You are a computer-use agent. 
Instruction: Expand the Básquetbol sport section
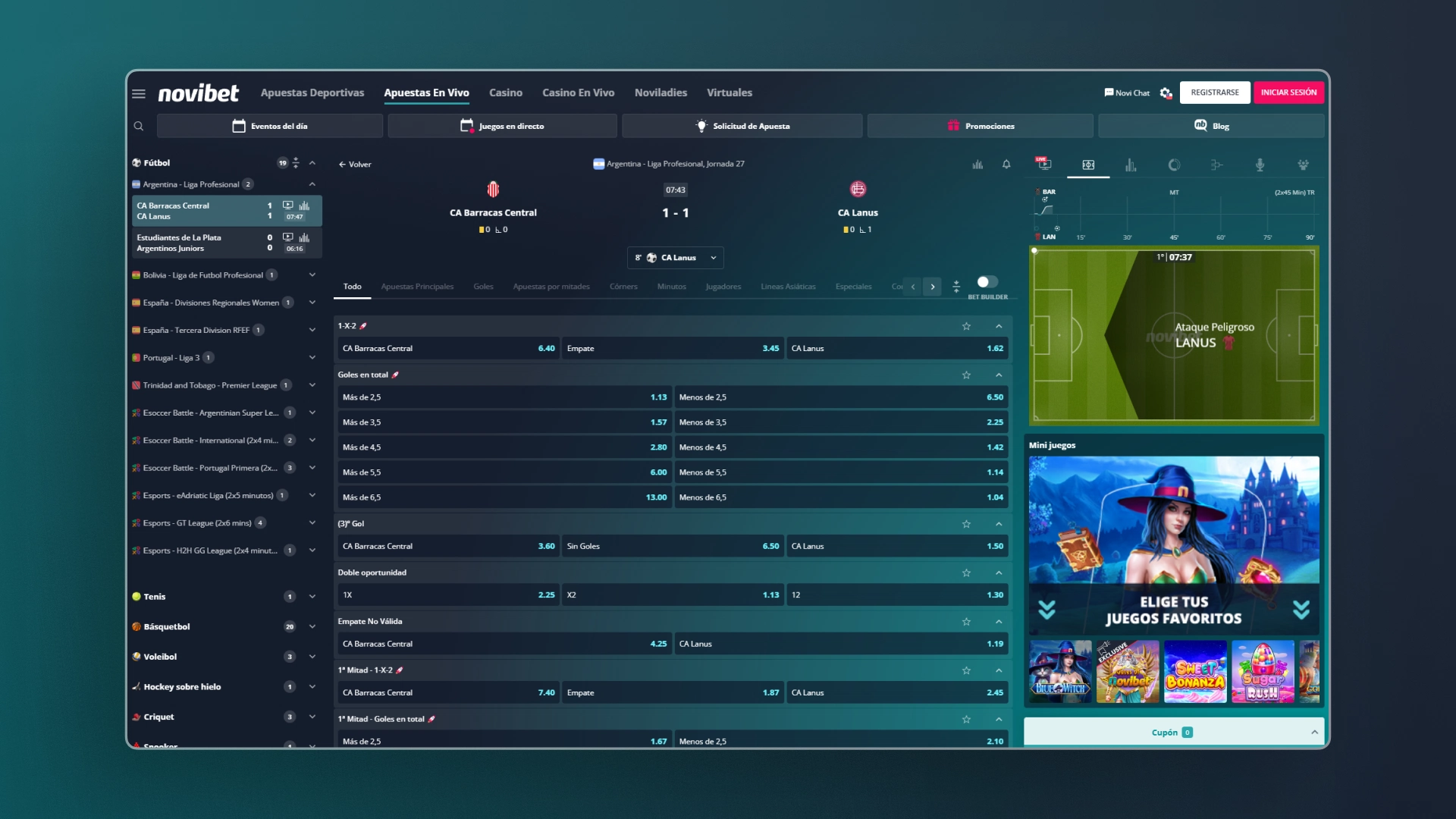pos(312,627)
